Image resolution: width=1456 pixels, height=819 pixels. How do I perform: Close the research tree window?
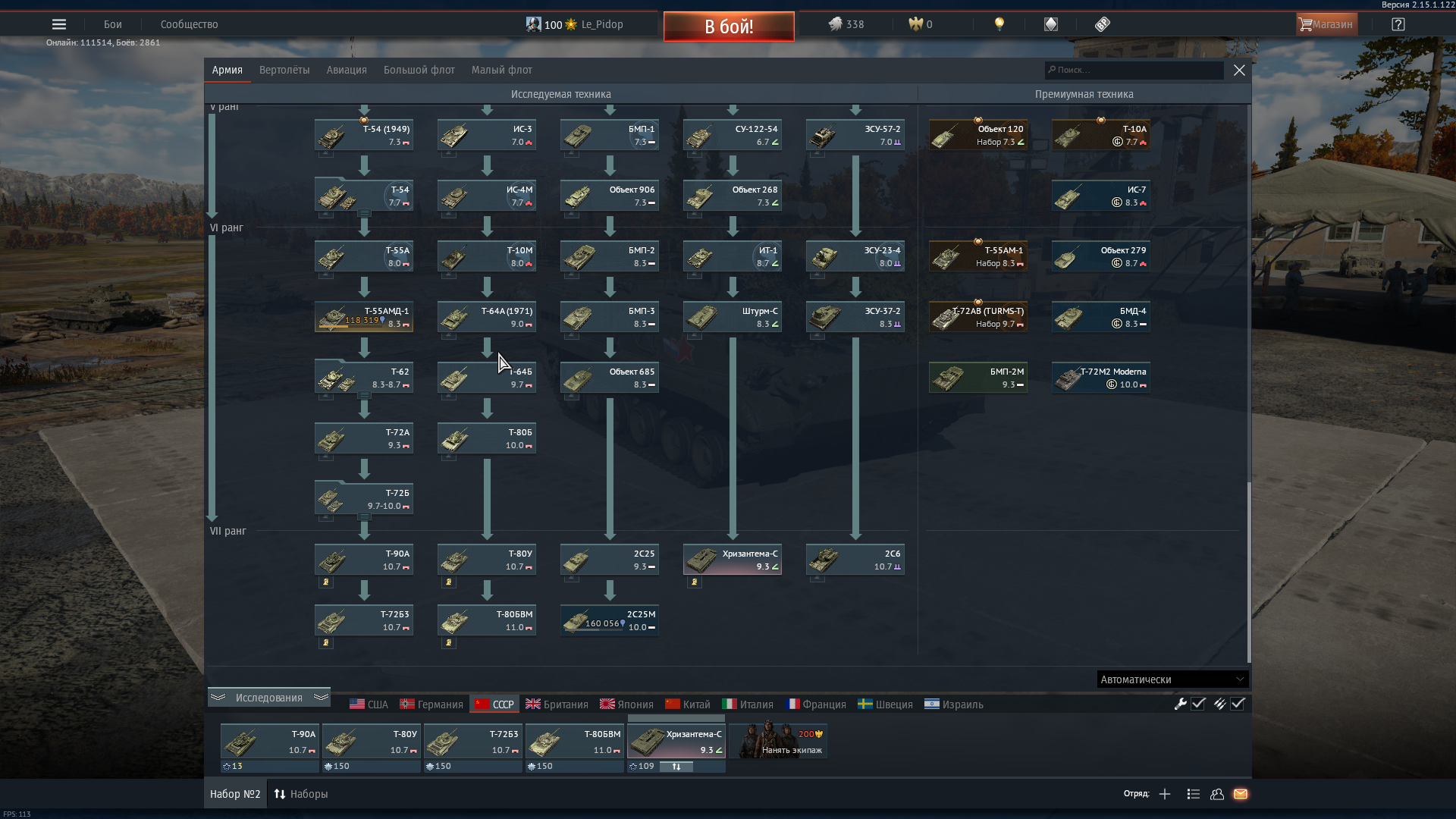(1239, 70)
